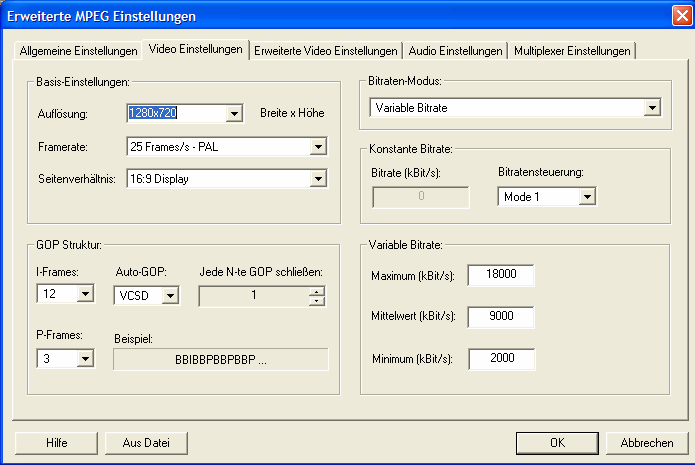
Task: Open the Bitraten-Modus dropdown
Action: point(651,107)
